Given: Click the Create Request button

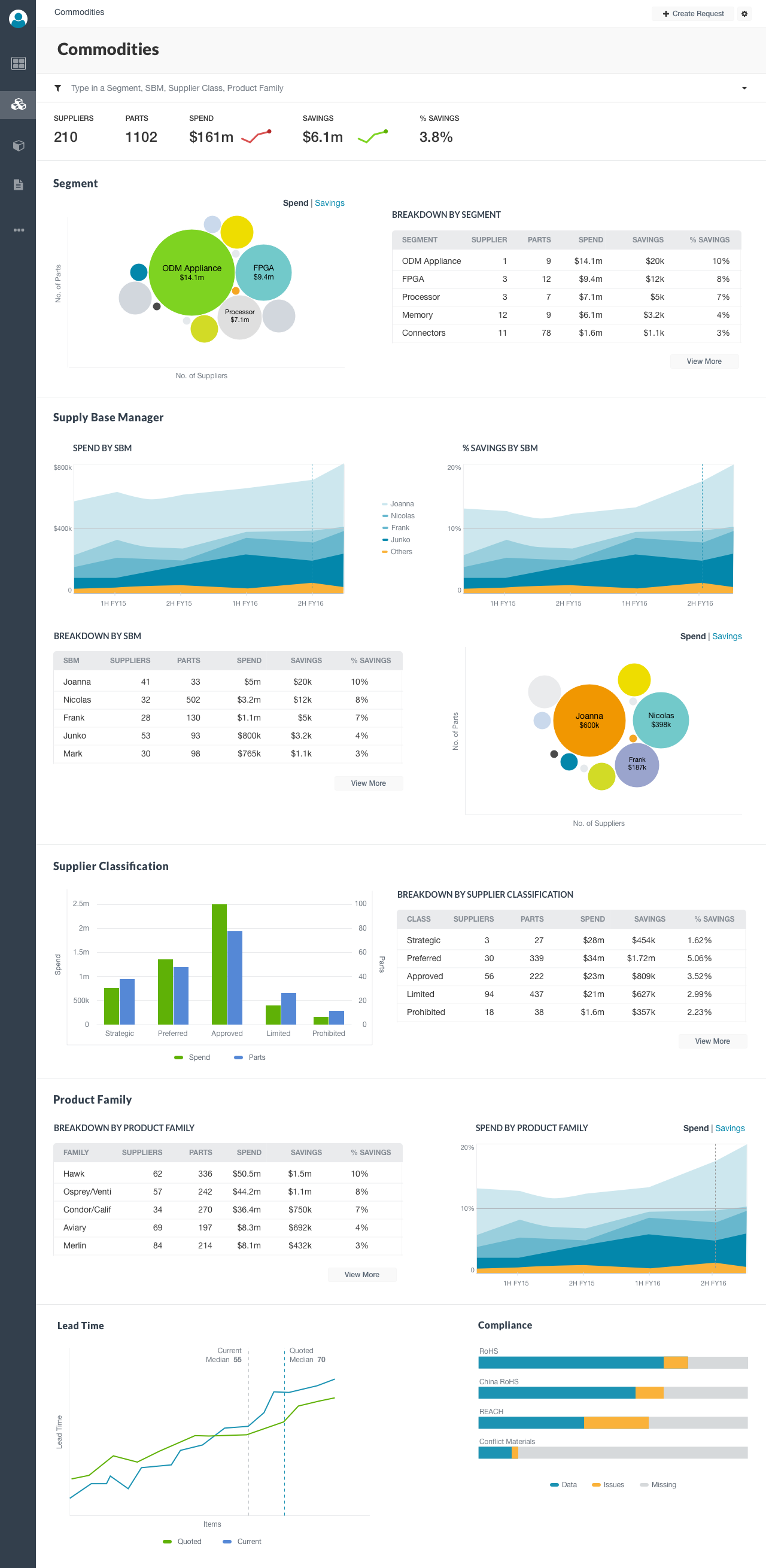Looking at the screenshot, I should (693, 13).
